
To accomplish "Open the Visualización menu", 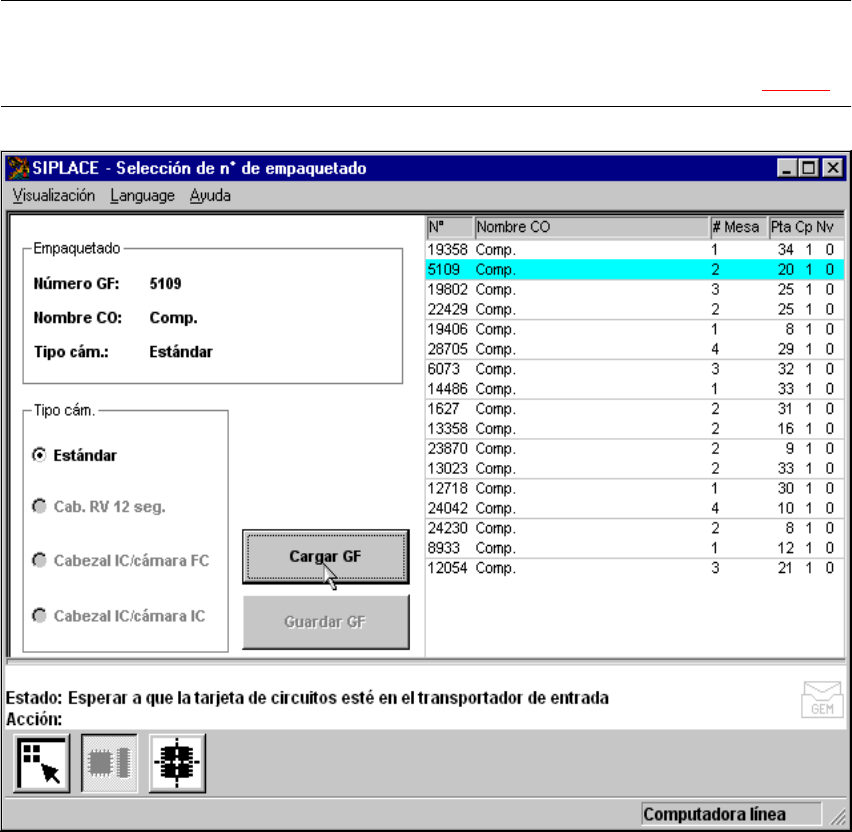I will pos(54,196).
